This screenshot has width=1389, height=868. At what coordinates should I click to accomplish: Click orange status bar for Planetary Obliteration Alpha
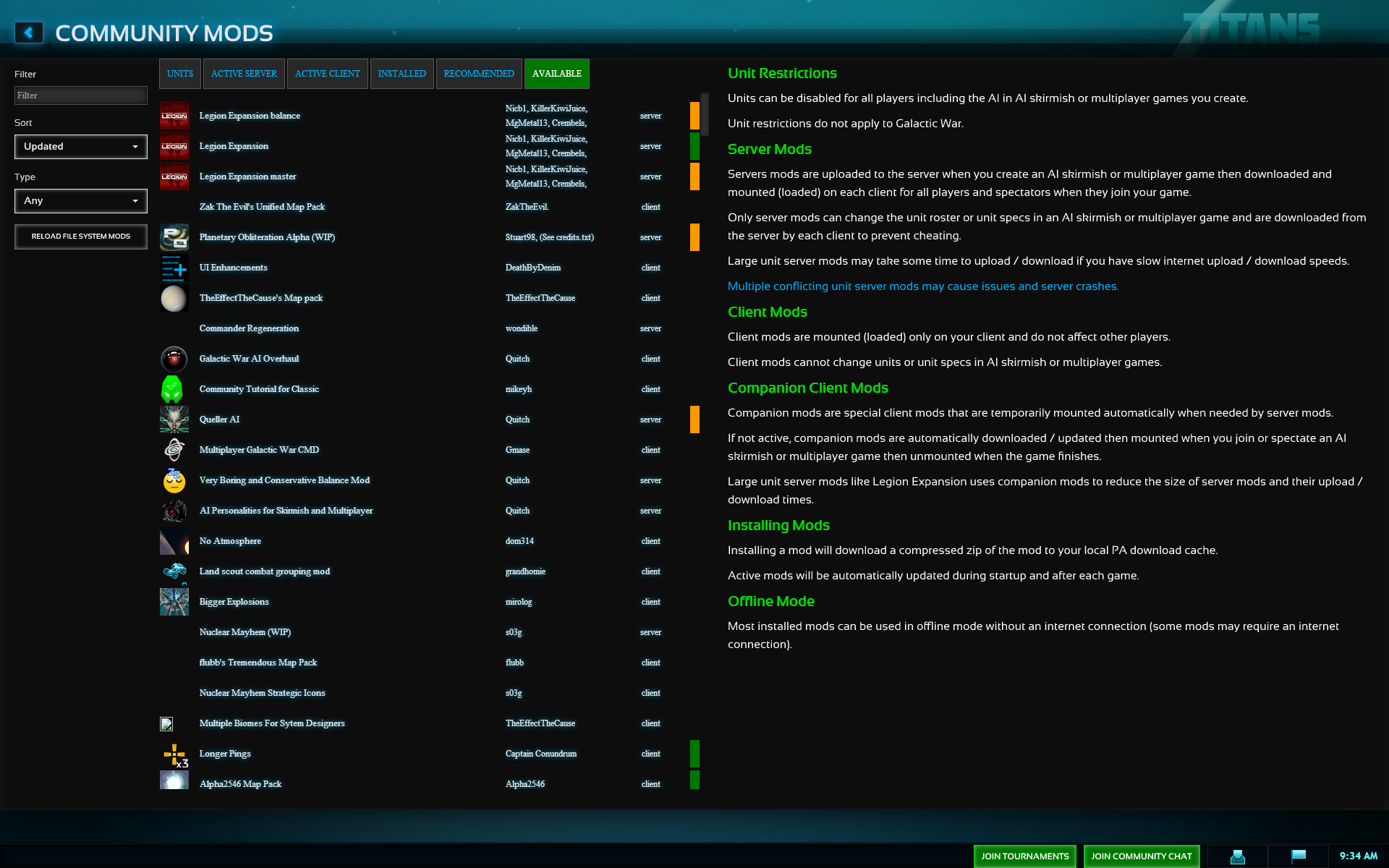[694, 237]
